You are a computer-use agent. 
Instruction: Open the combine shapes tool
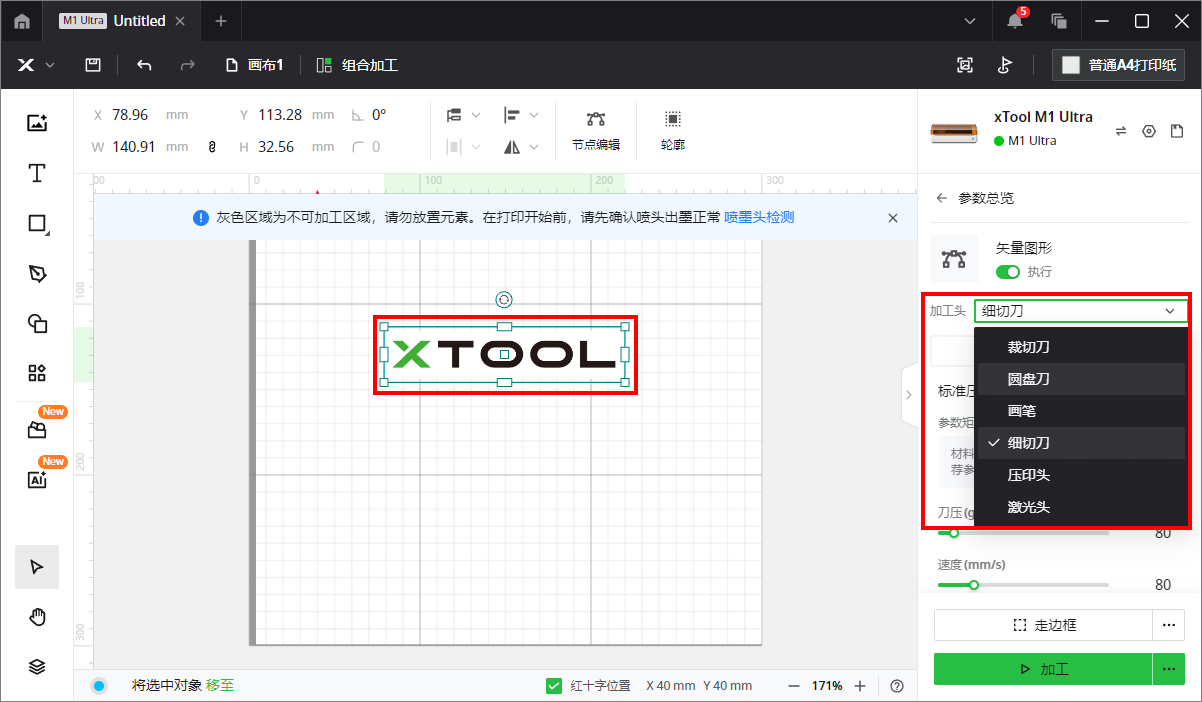pyautogui.click(x=37, y=323)
